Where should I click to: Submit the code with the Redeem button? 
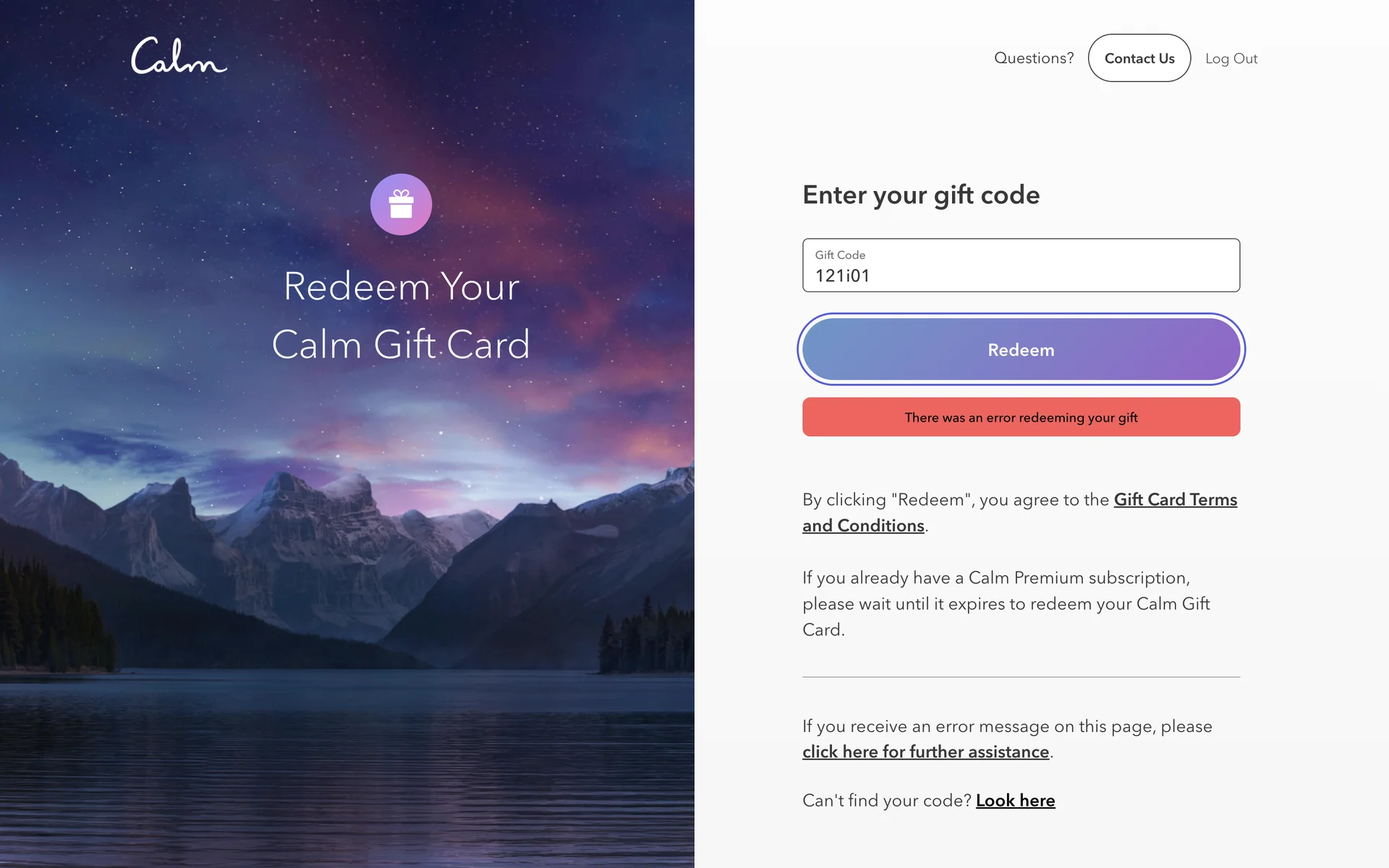pos(1021,349)
